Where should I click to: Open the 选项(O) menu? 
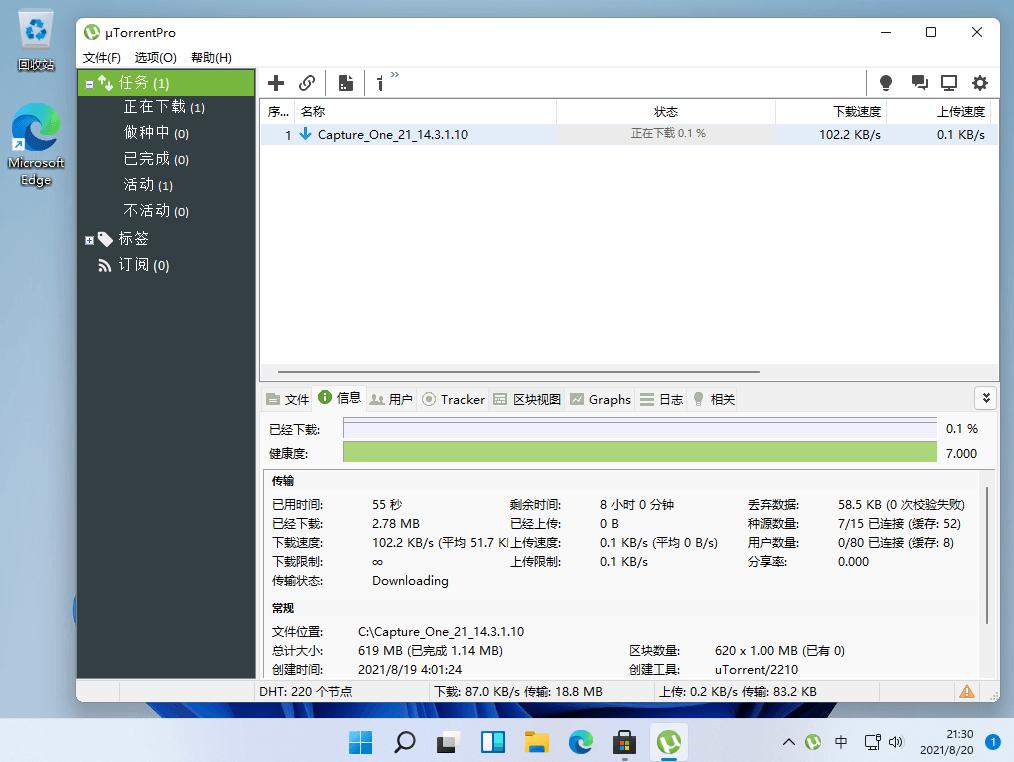[155, 58]
